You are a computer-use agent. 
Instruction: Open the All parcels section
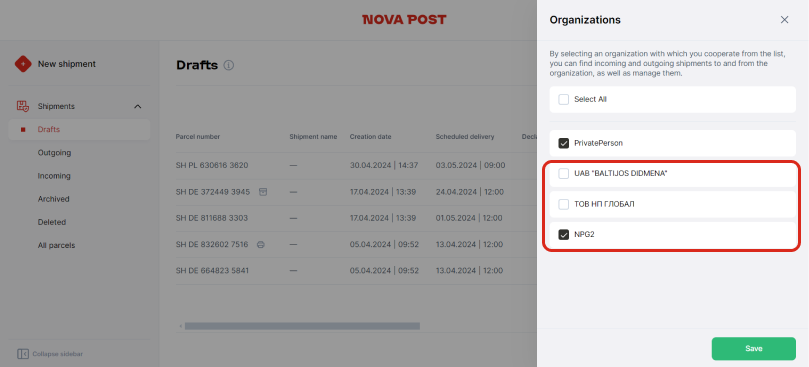point(56,245)
